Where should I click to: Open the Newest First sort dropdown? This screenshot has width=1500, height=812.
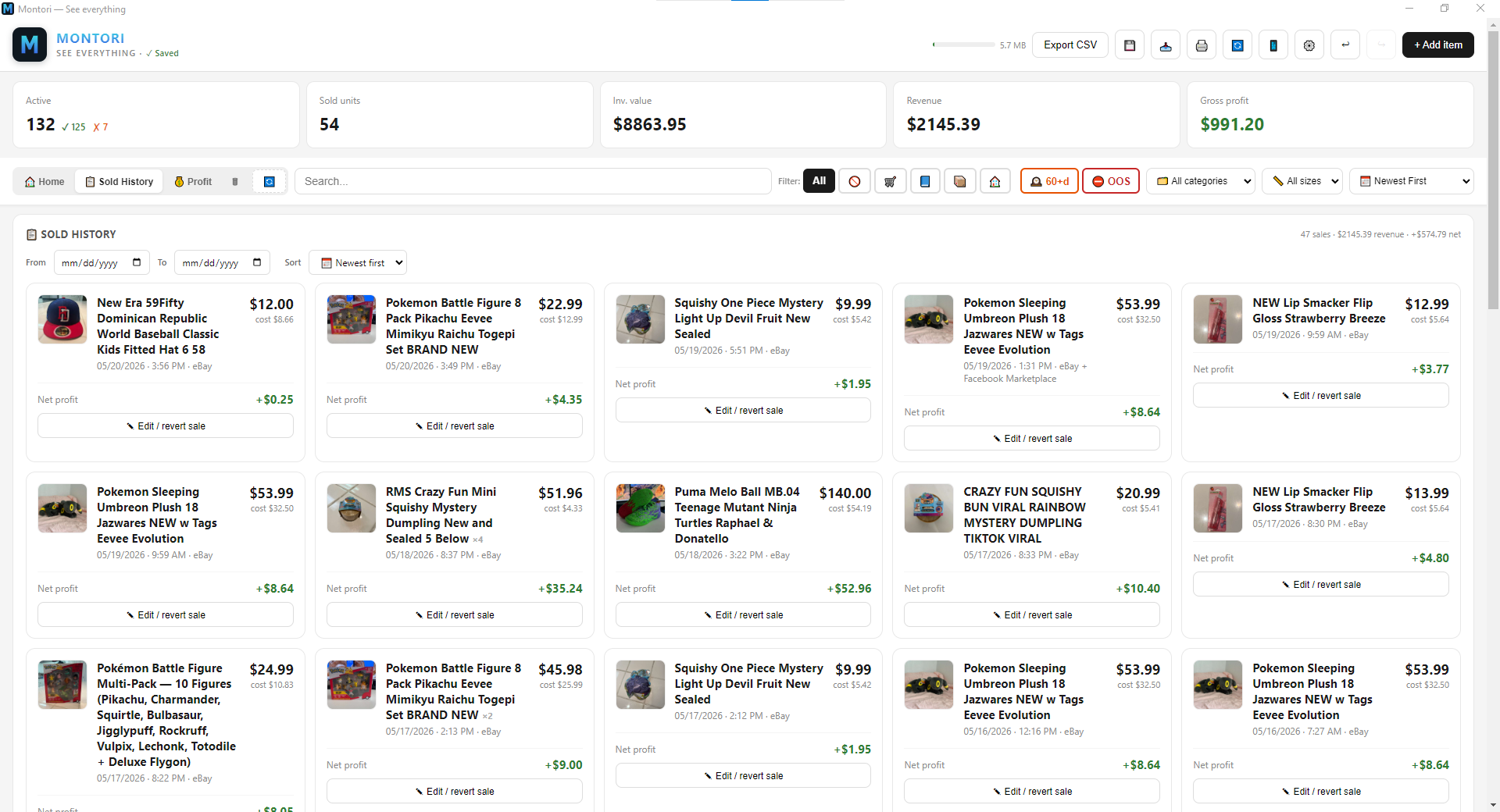pyautogui.click(x=1412, y=181)
